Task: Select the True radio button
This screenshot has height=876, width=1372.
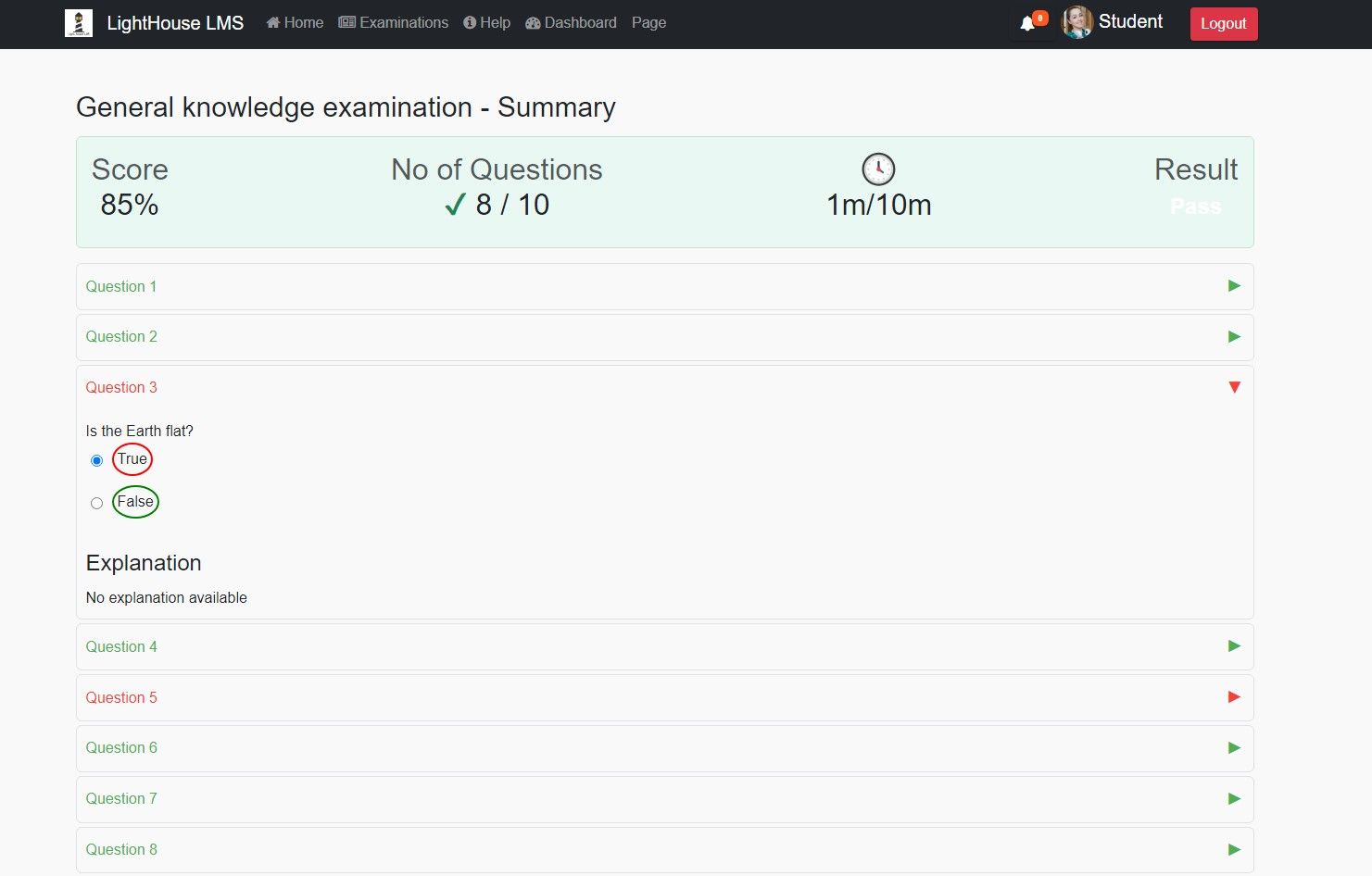Action: [x=96, y=460]
